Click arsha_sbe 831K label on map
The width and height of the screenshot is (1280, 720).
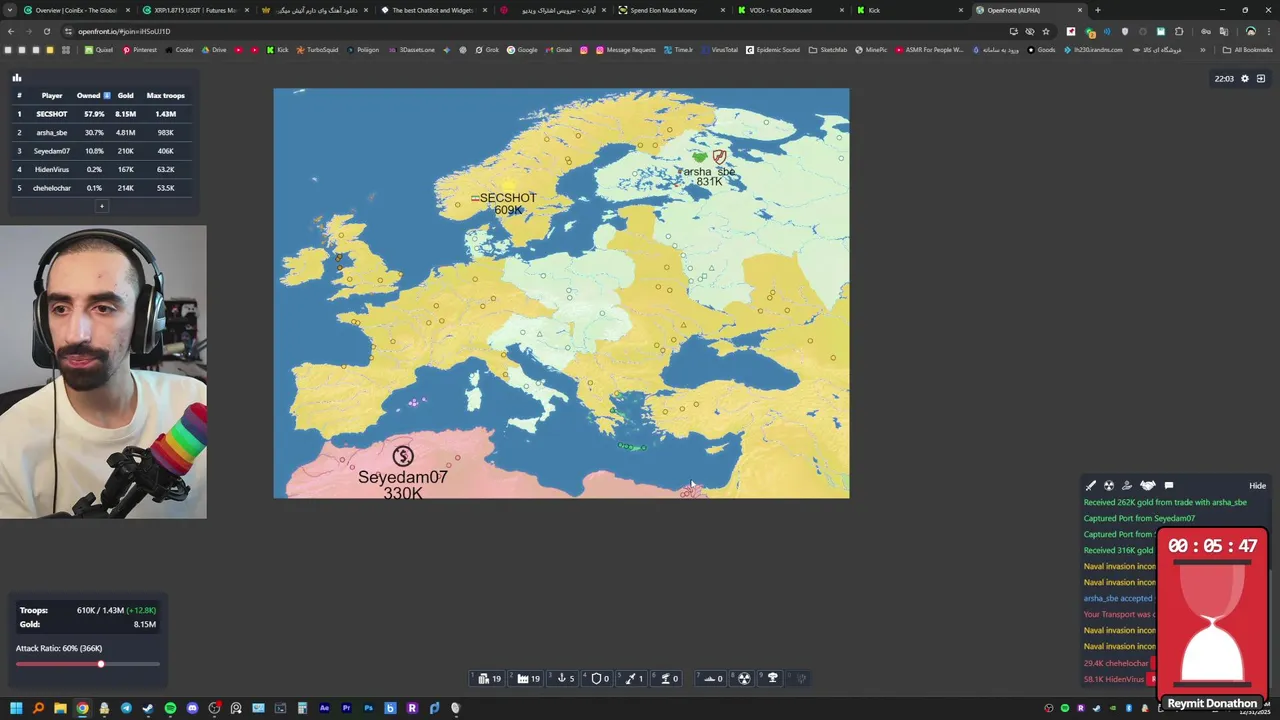coord(709,176)
